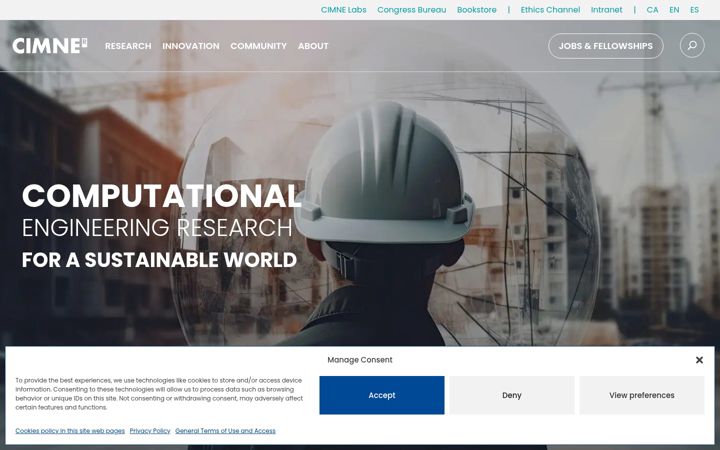Click the 'COMPUTATIONAL' hero heading
The width and height of the screenshot is (720, 450).
161,196
